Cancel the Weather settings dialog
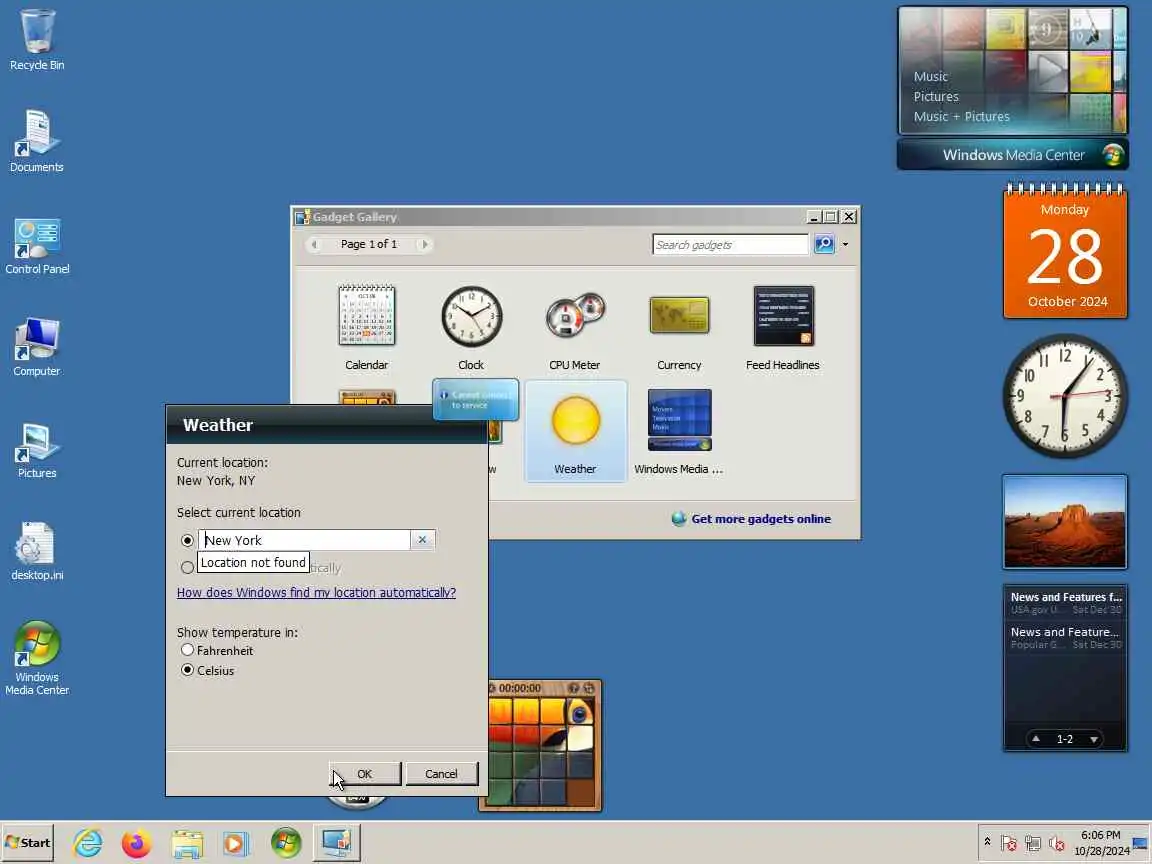 point(442,774)
